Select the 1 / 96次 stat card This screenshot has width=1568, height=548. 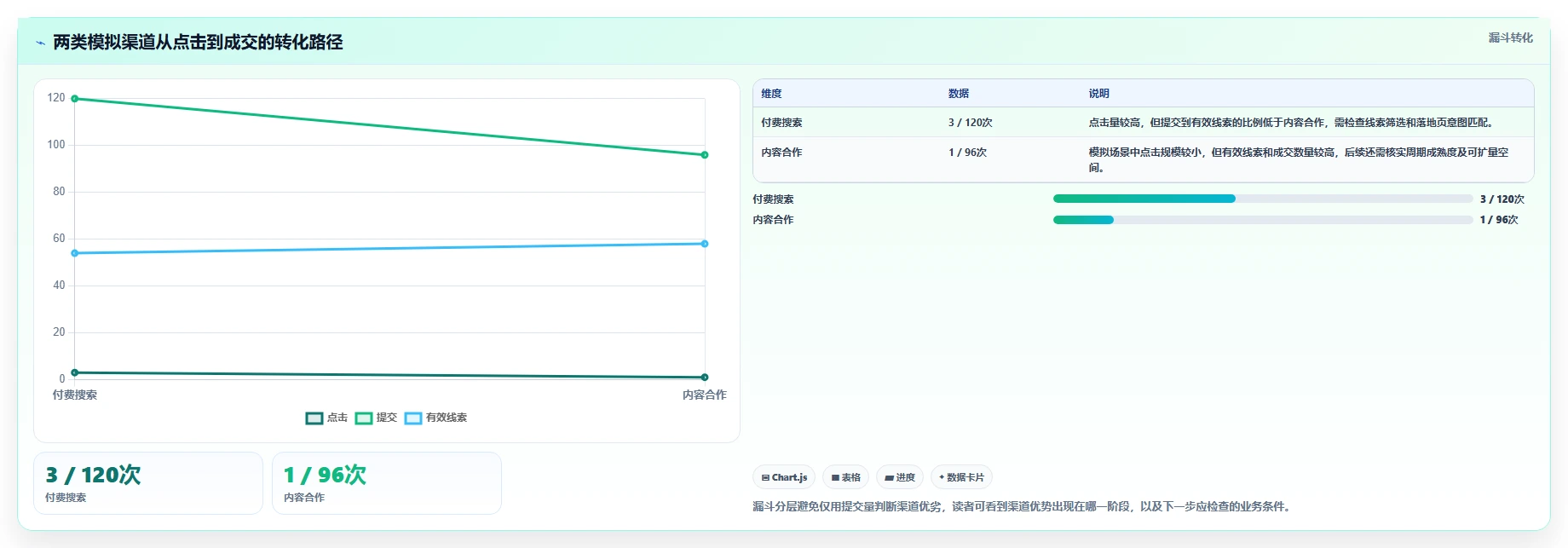[387, 483]
